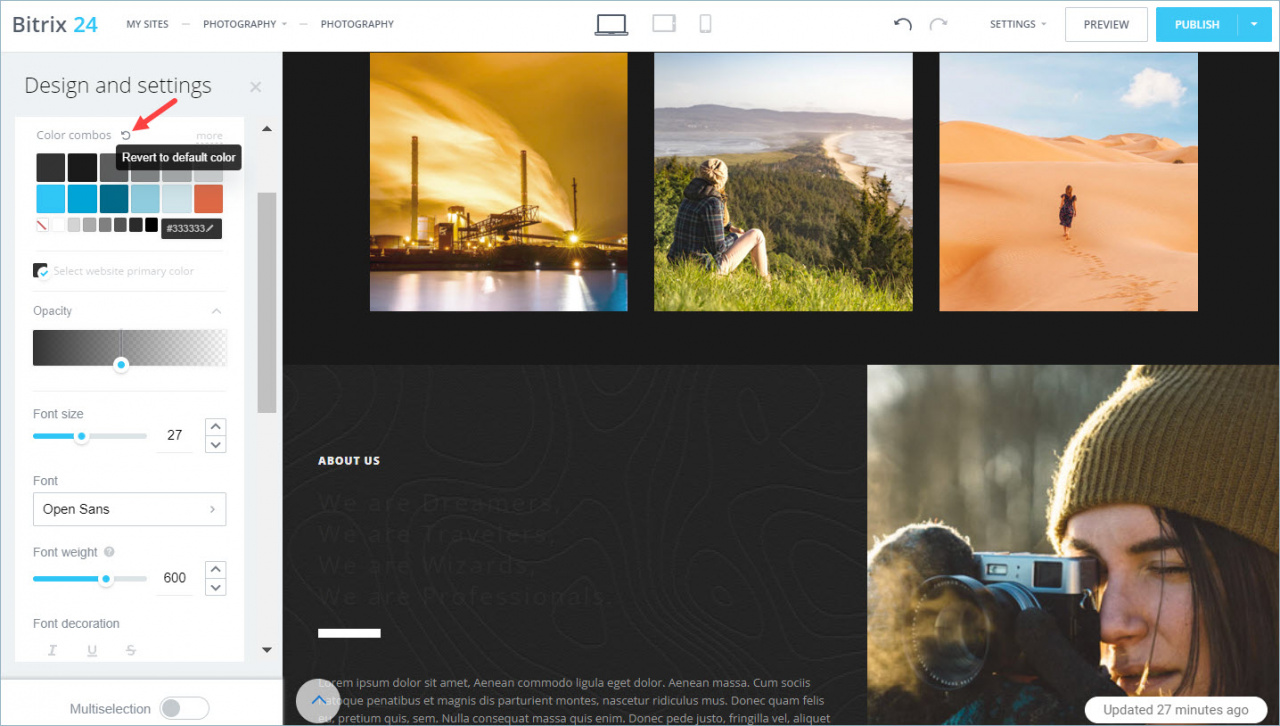The width and height of the screenshot is (1280, 726).
Task: Increase font size with up stepper
Action: [215, 427]
